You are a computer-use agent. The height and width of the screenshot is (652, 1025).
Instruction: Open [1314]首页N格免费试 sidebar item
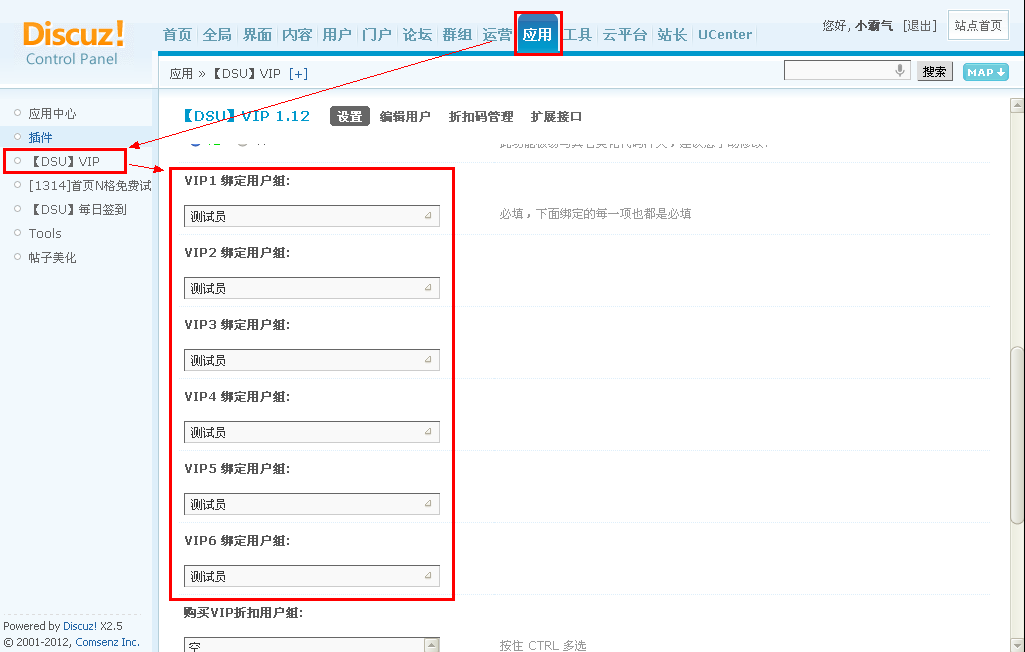click(x=90, y=186)
